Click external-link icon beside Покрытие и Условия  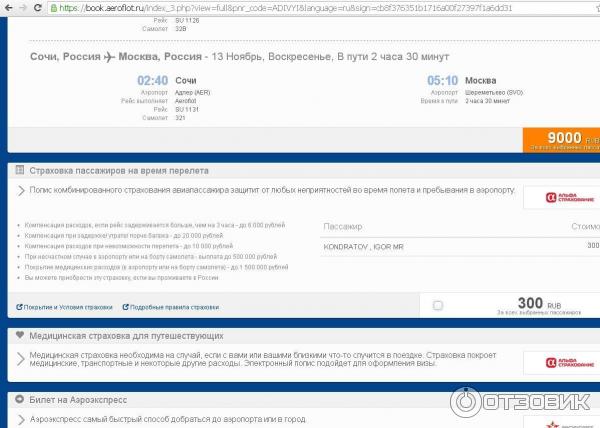[20, 307]
